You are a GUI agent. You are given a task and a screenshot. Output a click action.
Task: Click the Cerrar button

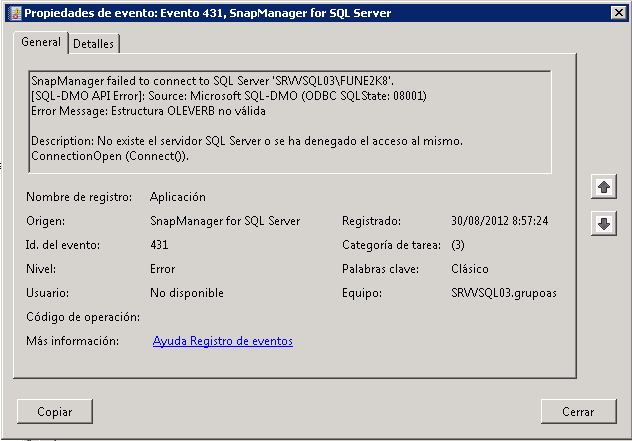tap(578, 411)
